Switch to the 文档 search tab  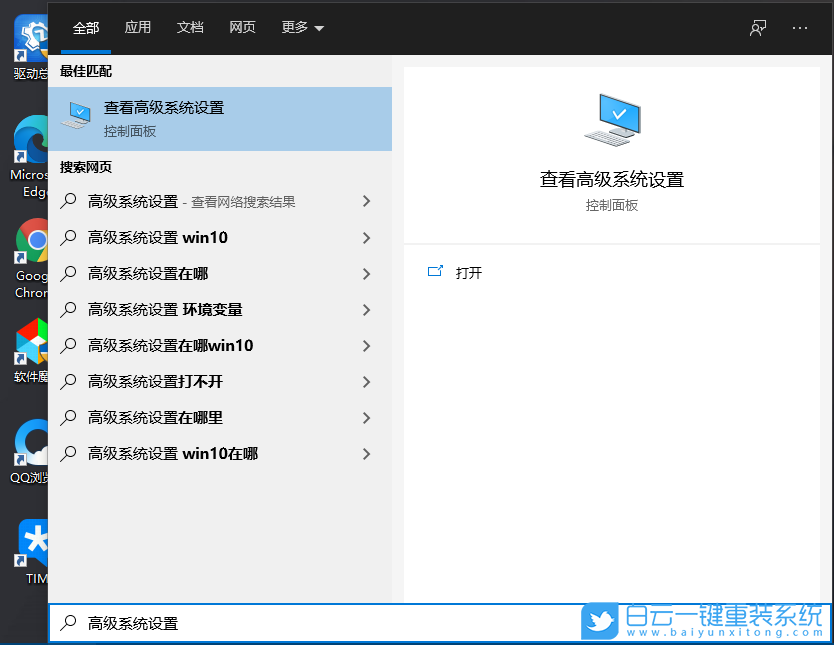click(x=190, y=28)
